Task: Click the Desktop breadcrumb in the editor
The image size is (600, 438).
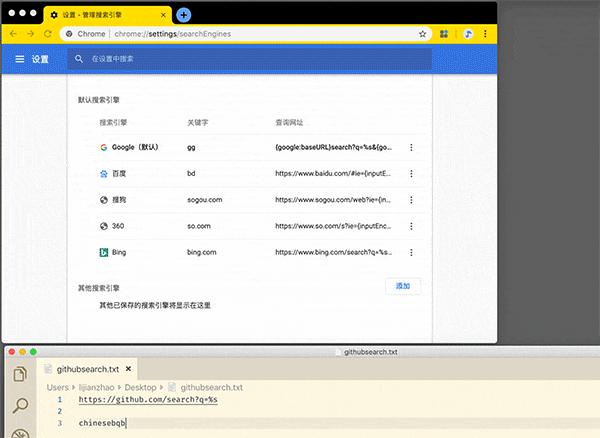Action: pos(140,388)
